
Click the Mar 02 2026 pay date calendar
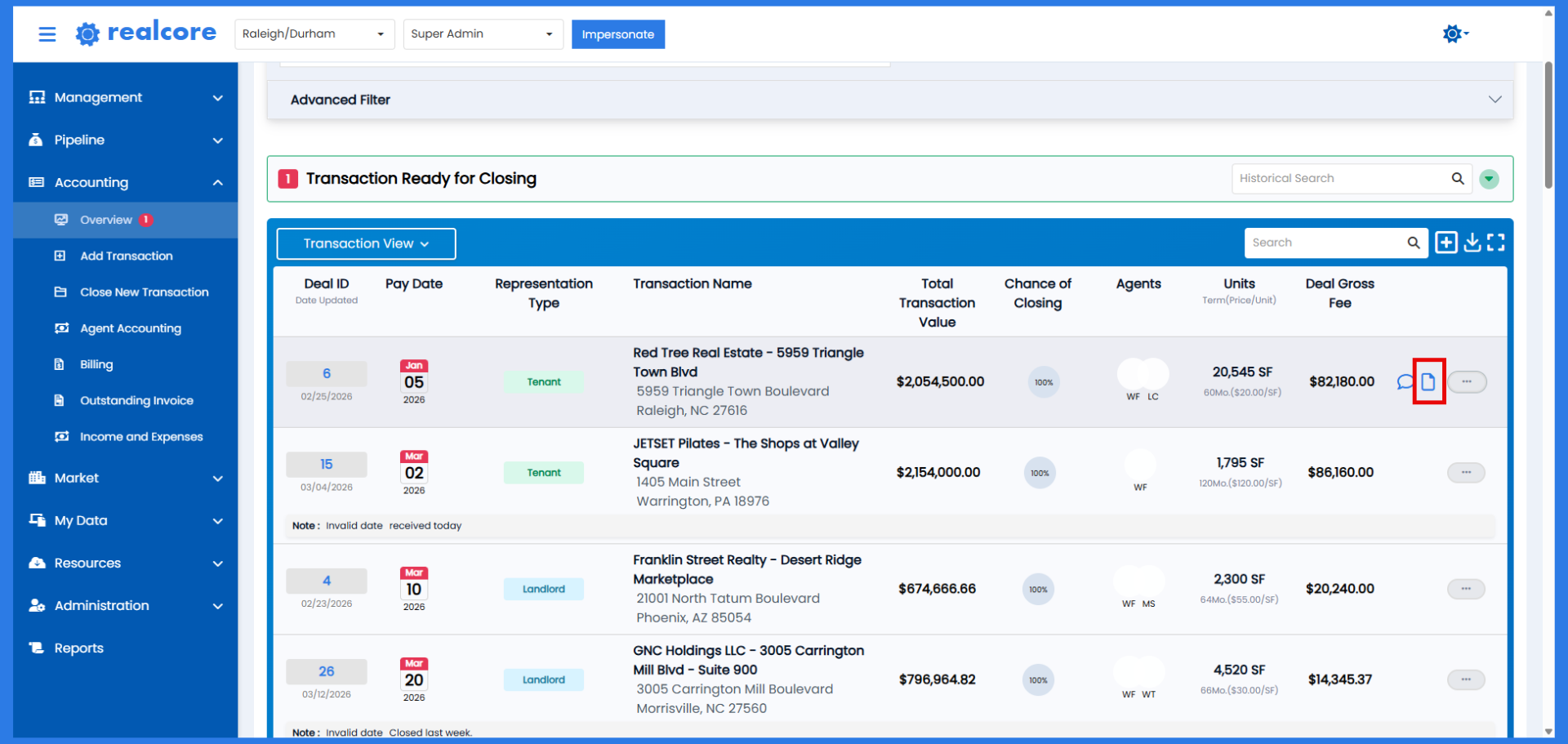coord(414,472)
